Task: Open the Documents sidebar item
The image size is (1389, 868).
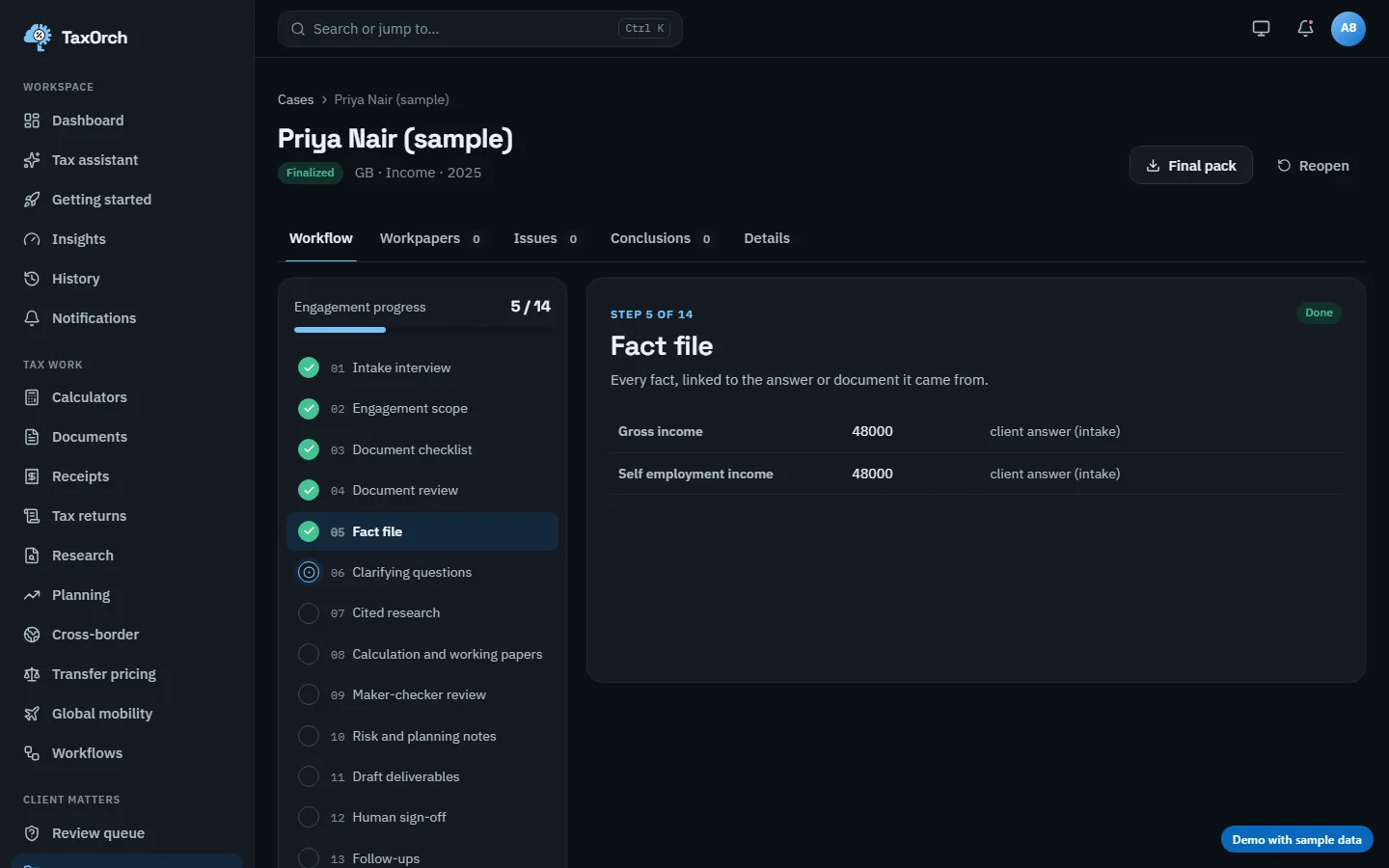Action: point(126,437)
